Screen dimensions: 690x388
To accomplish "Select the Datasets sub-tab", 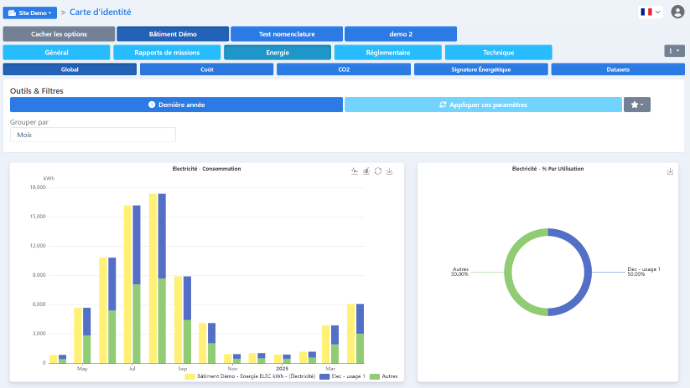I will coord(618,70).
